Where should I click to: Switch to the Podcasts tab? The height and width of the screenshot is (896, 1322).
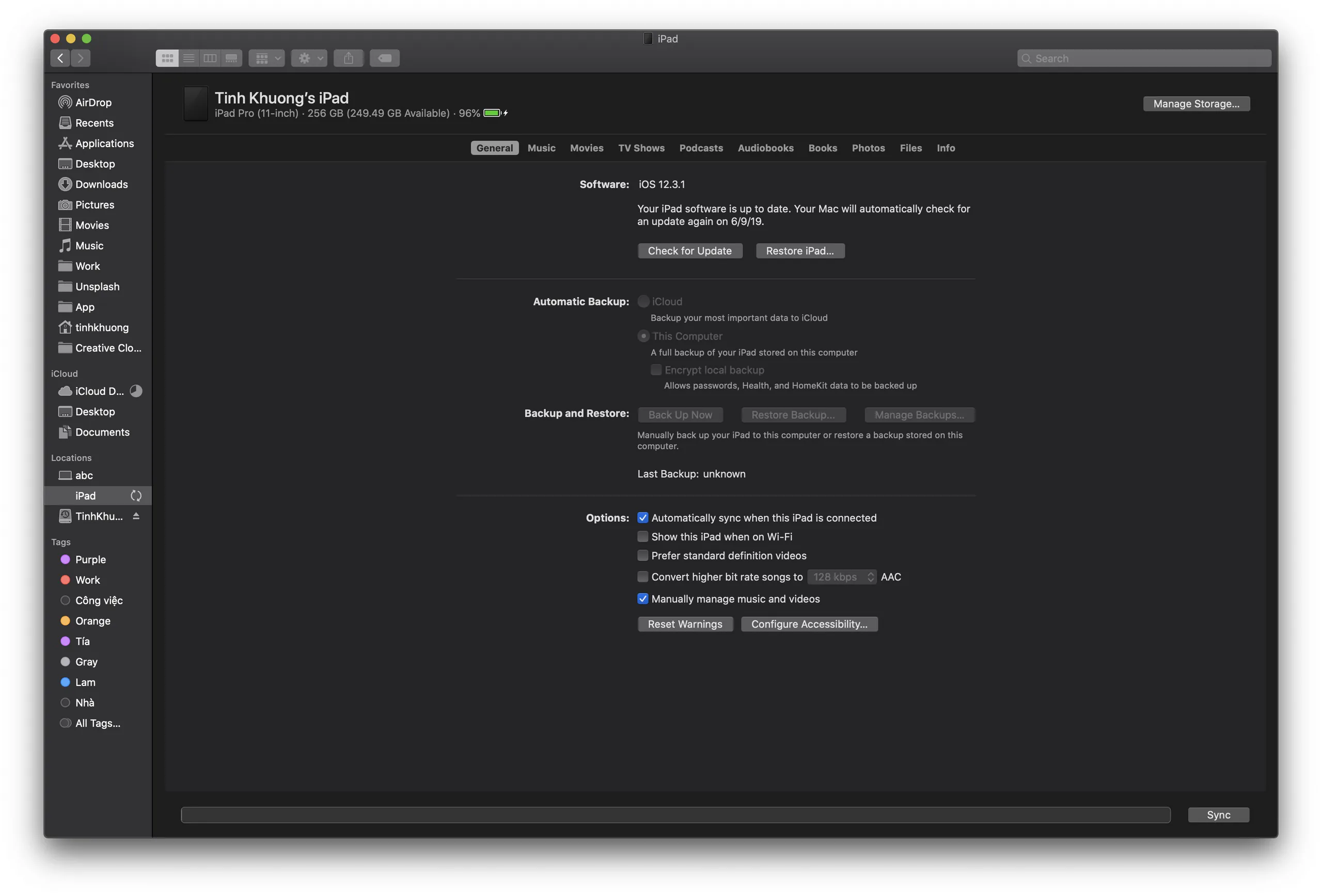[x=701, y=148]
